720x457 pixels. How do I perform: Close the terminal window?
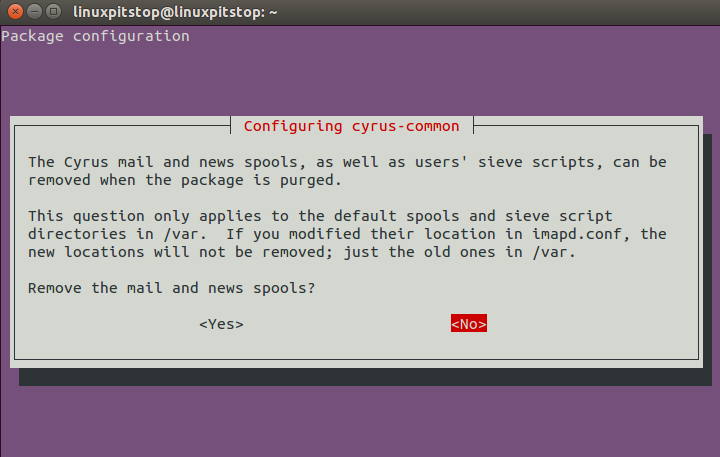[15, 11]
